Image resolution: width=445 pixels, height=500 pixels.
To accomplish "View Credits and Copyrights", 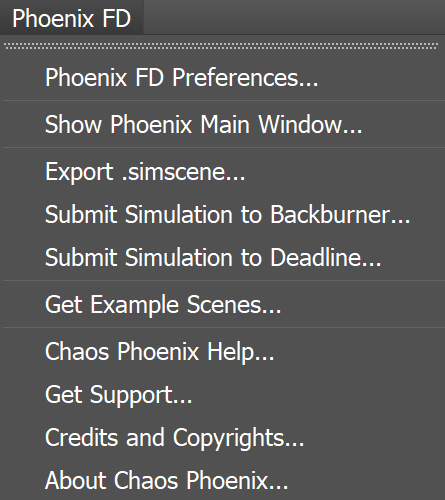I will click(224, 437).
